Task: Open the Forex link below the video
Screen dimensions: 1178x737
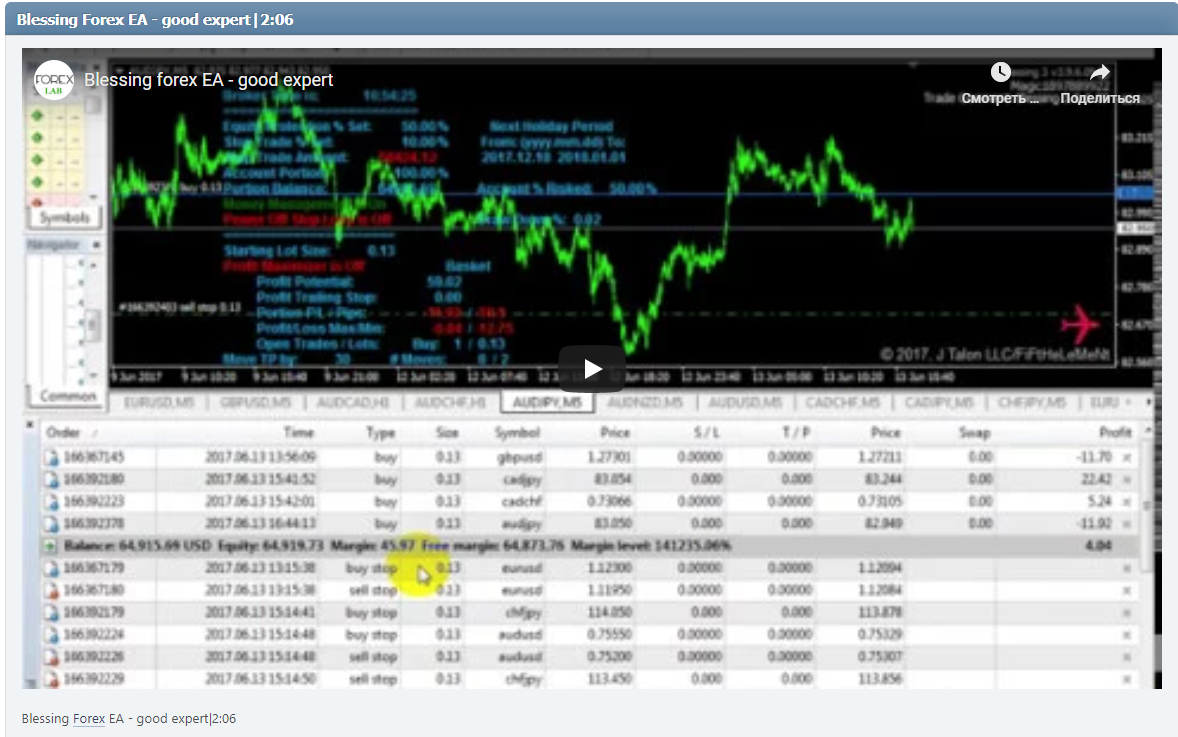Action: point(87,718)
